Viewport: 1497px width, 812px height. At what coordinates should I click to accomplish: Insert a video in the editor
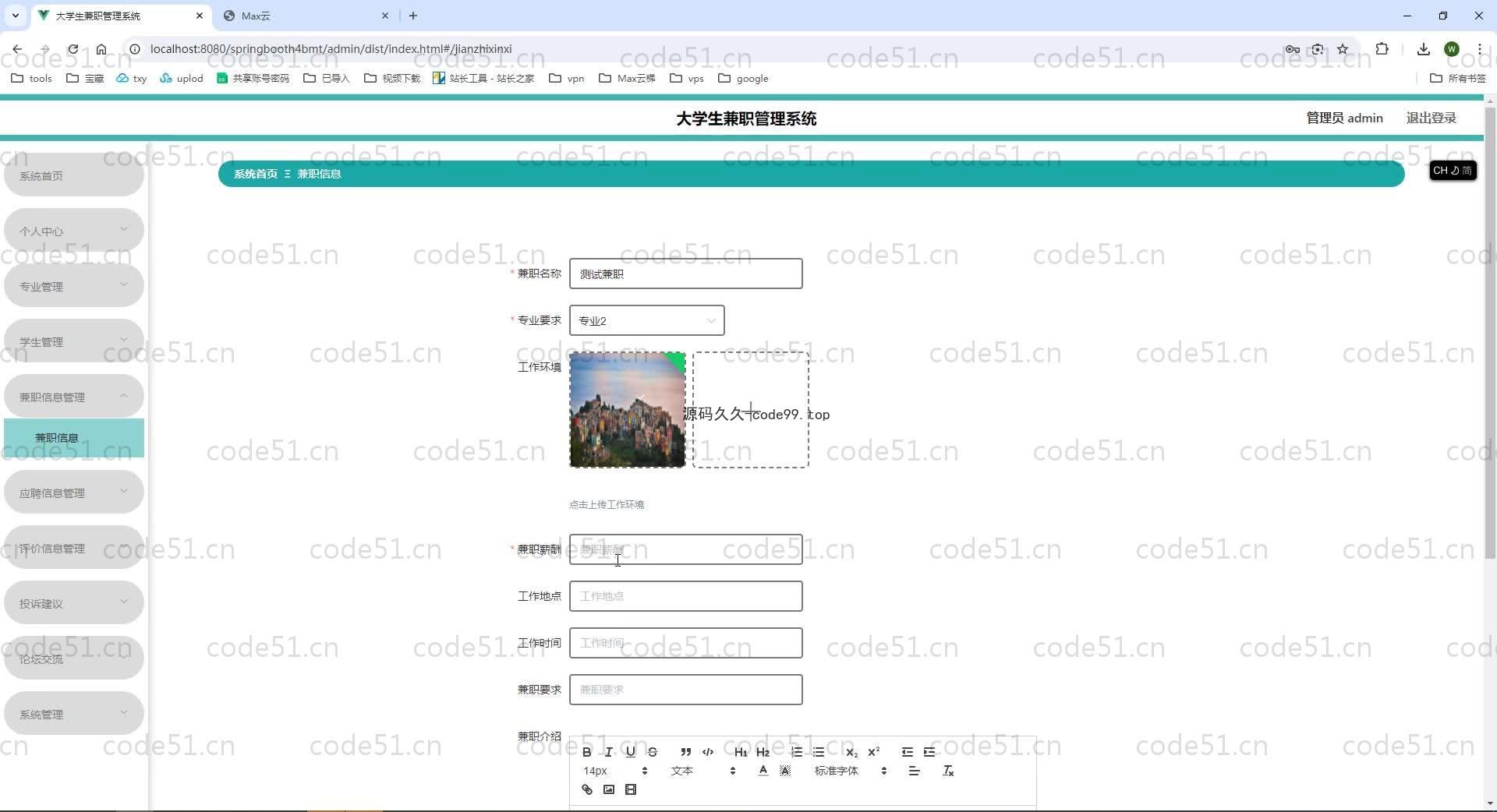coord(631,789)
